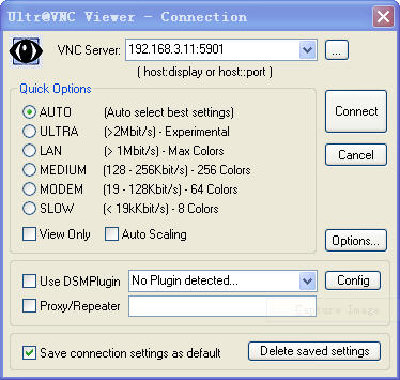Click Delete saved settings button

click(x=315, y=351)
